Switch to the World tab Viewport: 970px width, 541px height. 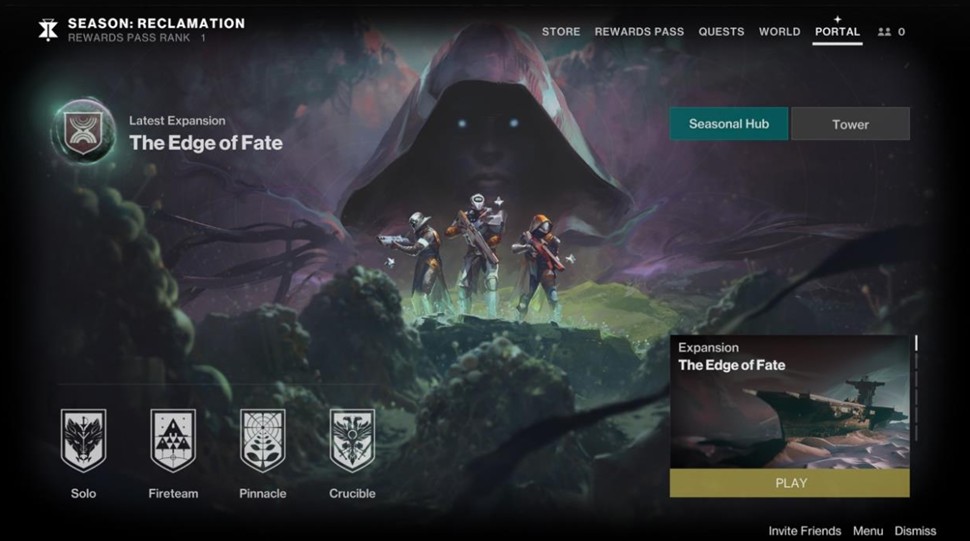point(779,32)
